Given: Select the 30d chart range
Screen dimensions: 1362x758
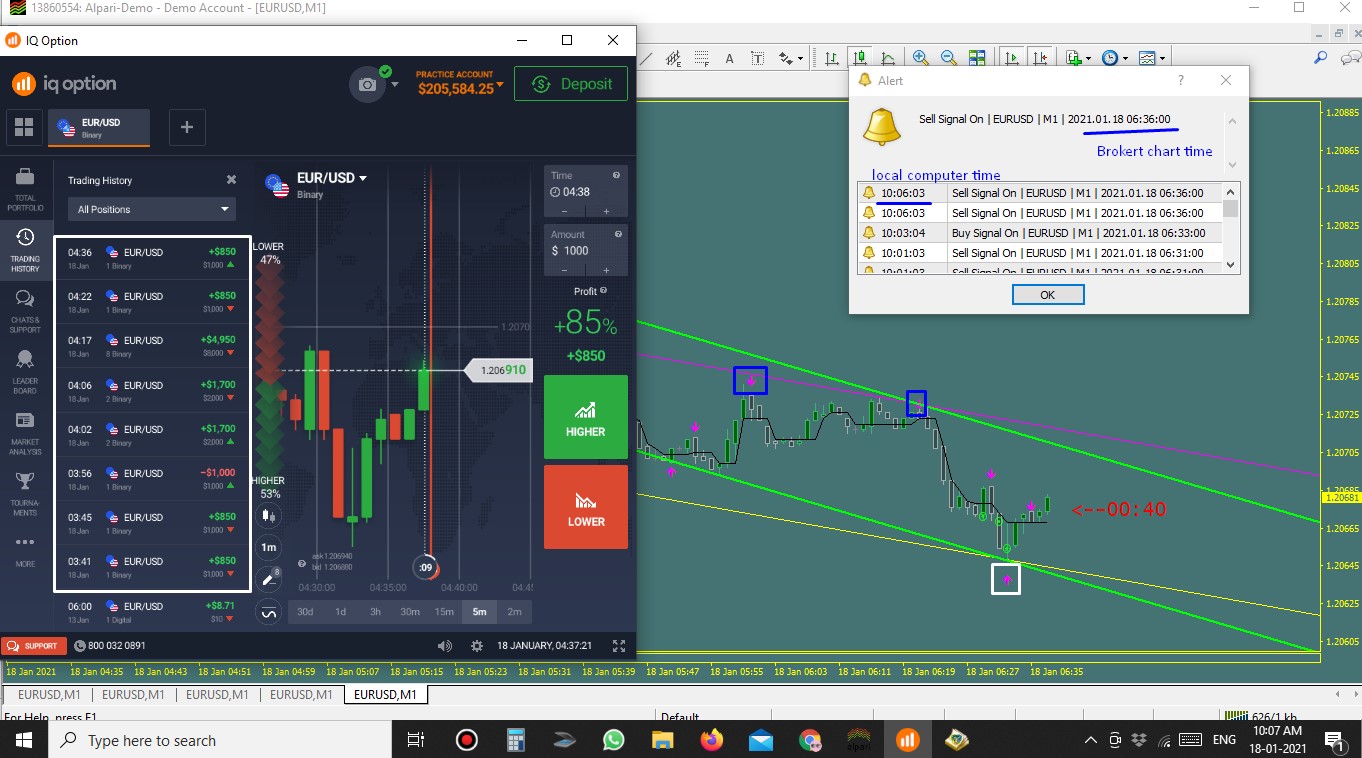Looking at the screenshot, I should point(305,612).
